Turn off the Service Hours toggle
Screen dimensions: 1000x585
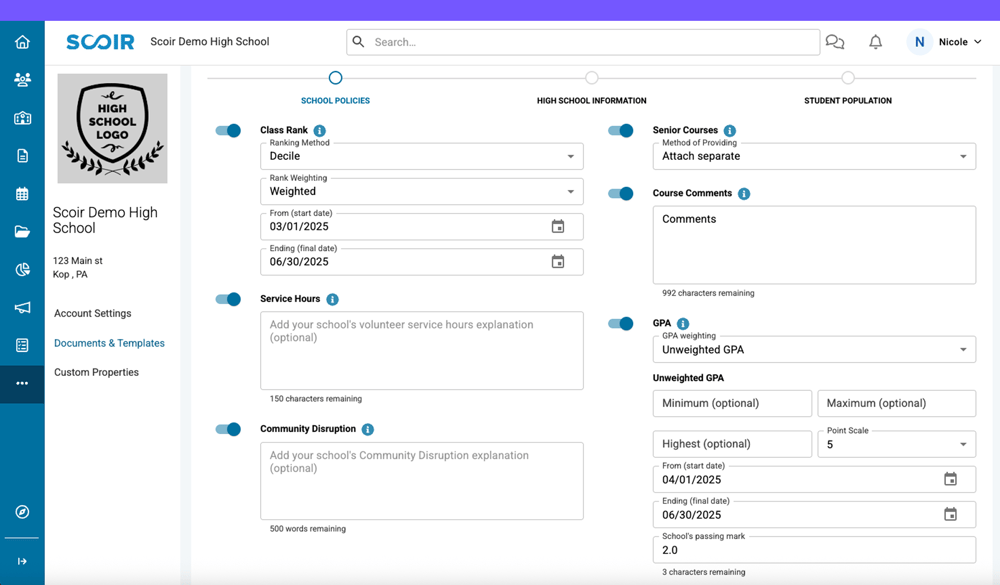click(228, 299)
